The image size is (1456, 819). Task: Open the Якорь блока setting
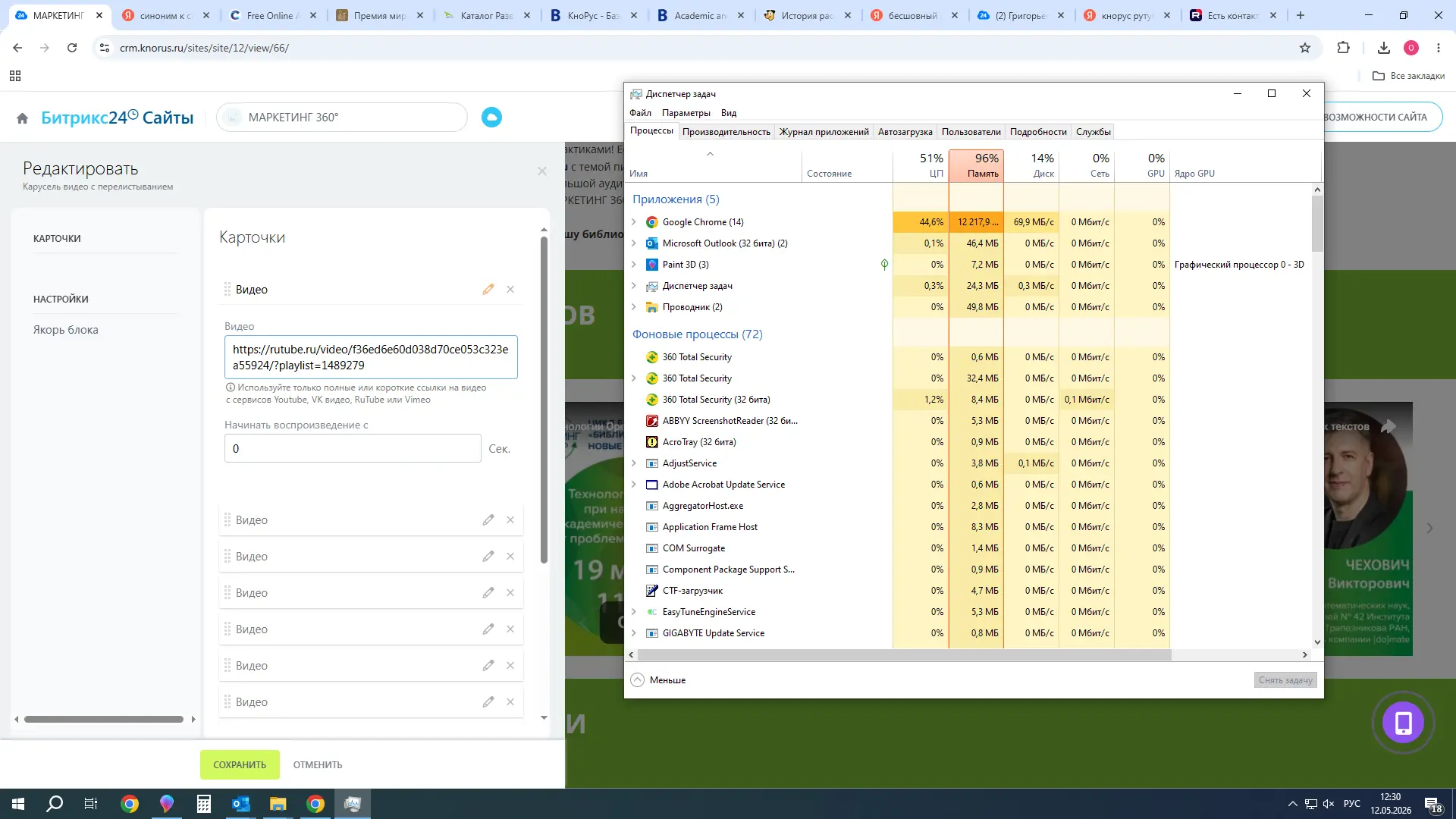point(66,330)
